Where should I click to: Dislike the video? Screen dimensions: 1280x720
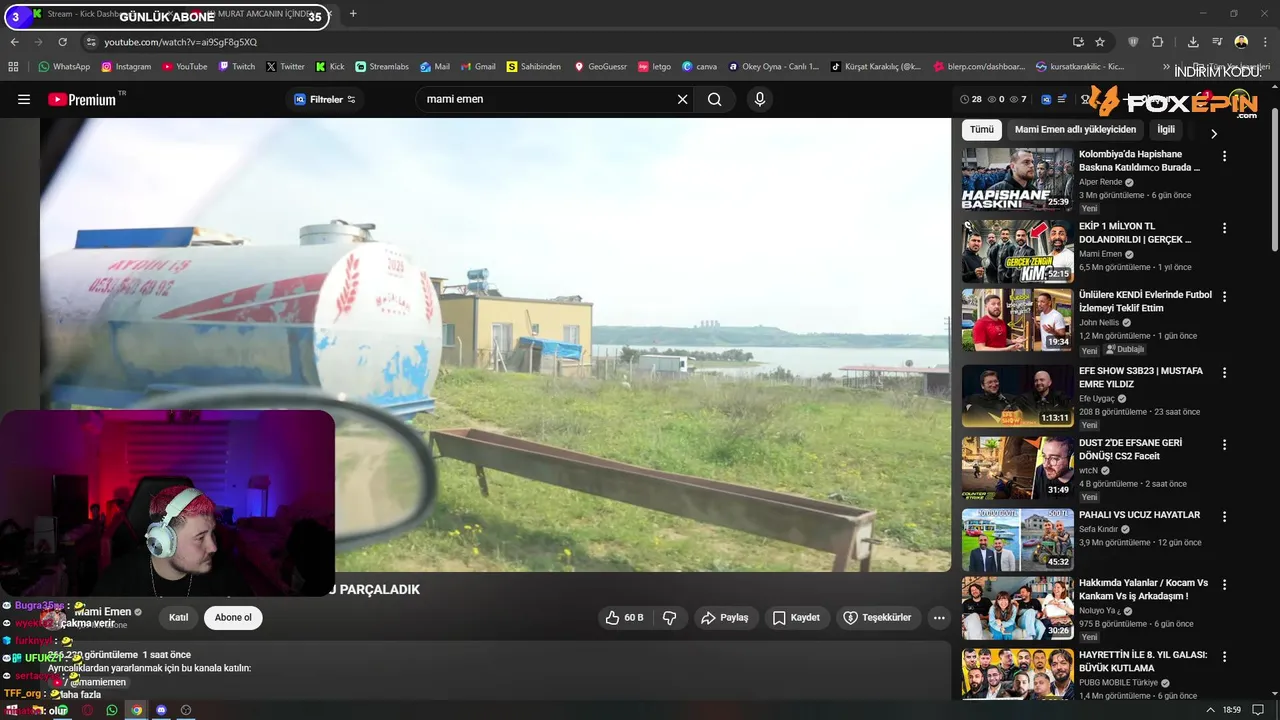(x=671, y=618)
